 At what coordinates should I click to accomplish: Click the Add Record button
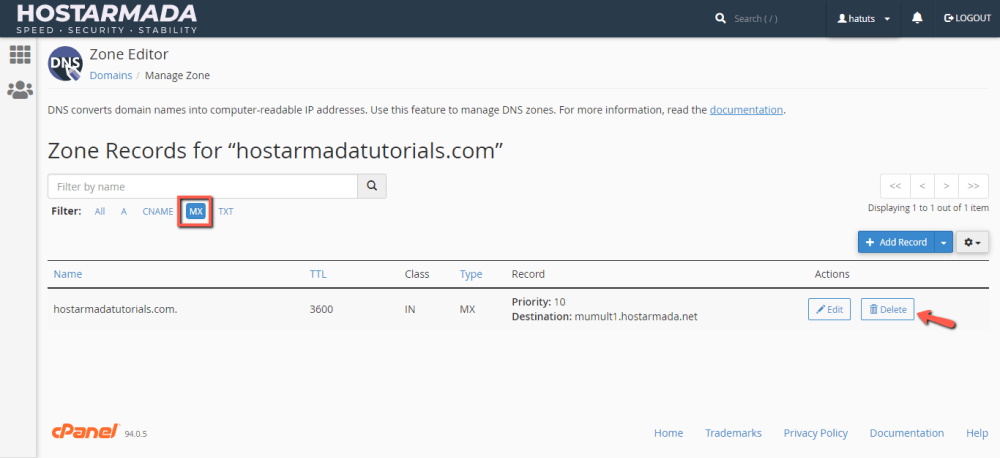[x=896, y=242]
